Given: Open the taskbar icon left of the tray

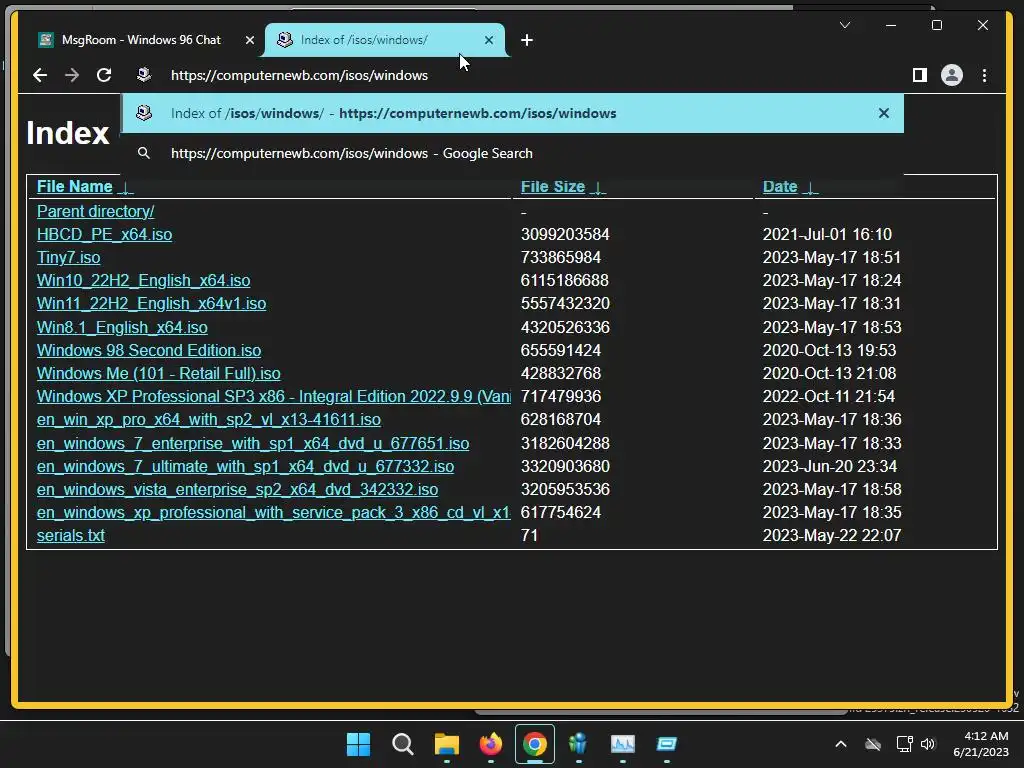Looking at the screenshot, I should tap(667, 744).
